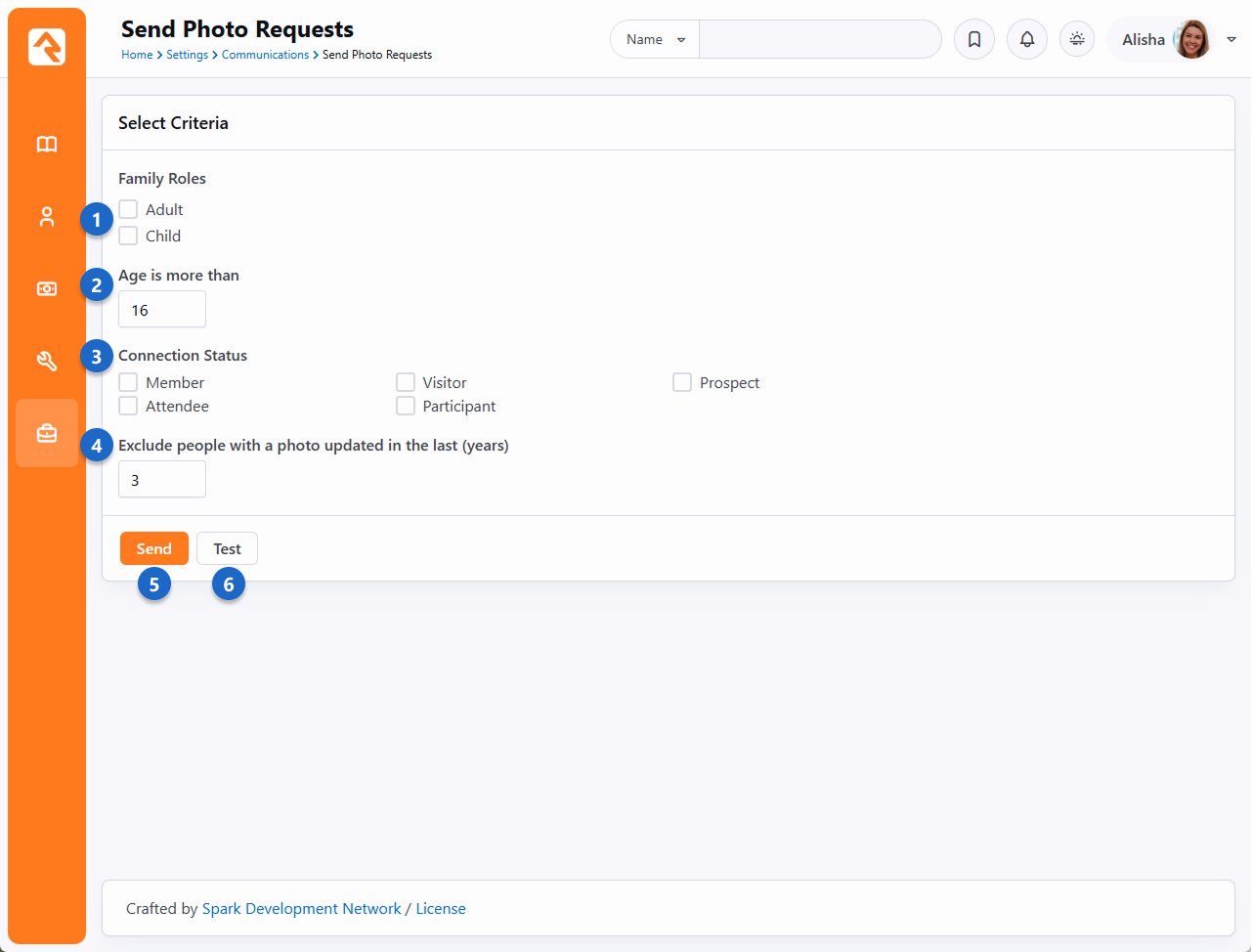The image size is (1251, 952).
Task: Tick the Prospect checkbox
Action: coord(682,382)
